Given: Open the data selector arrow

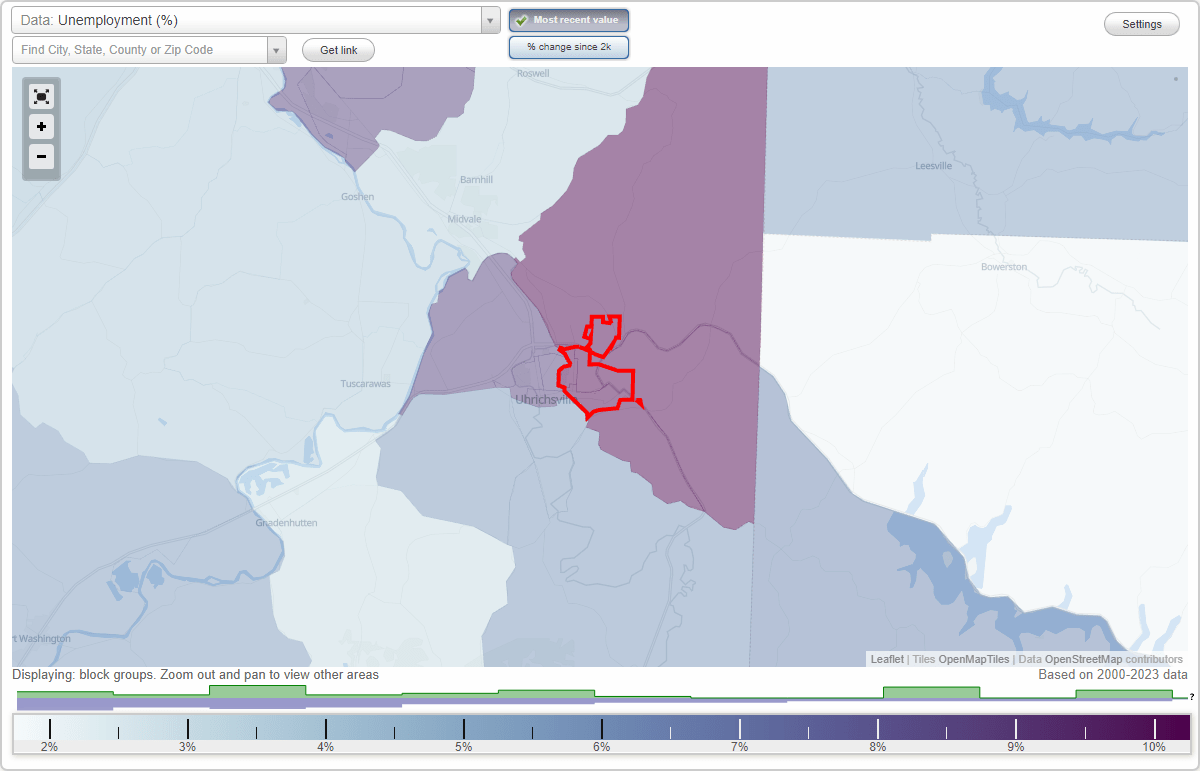Looking at the screenshot, I should 489,18.
